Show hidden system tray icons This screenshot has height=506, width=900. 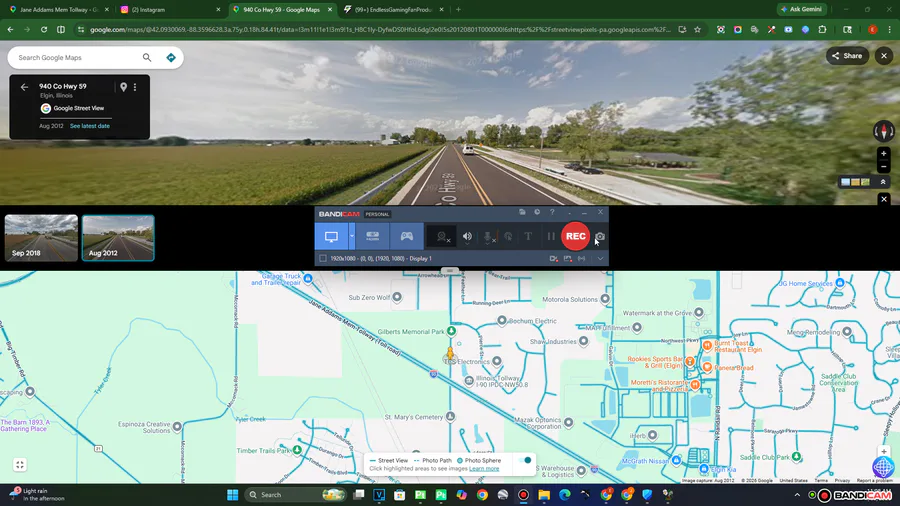pyautogui.click(x=797, y=495)
